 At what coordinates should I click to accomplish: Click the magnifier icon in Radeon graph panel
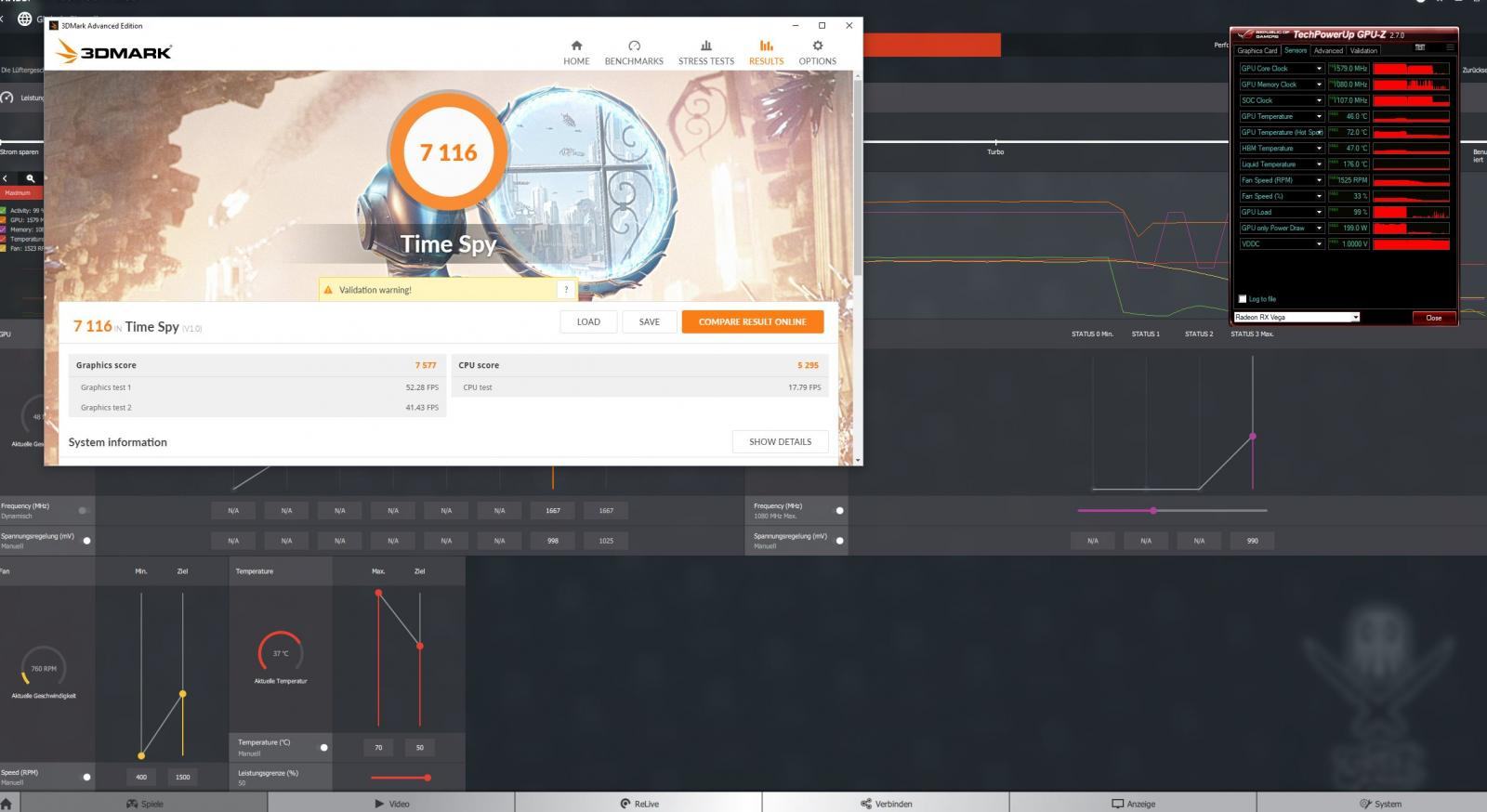click(31, 178)
